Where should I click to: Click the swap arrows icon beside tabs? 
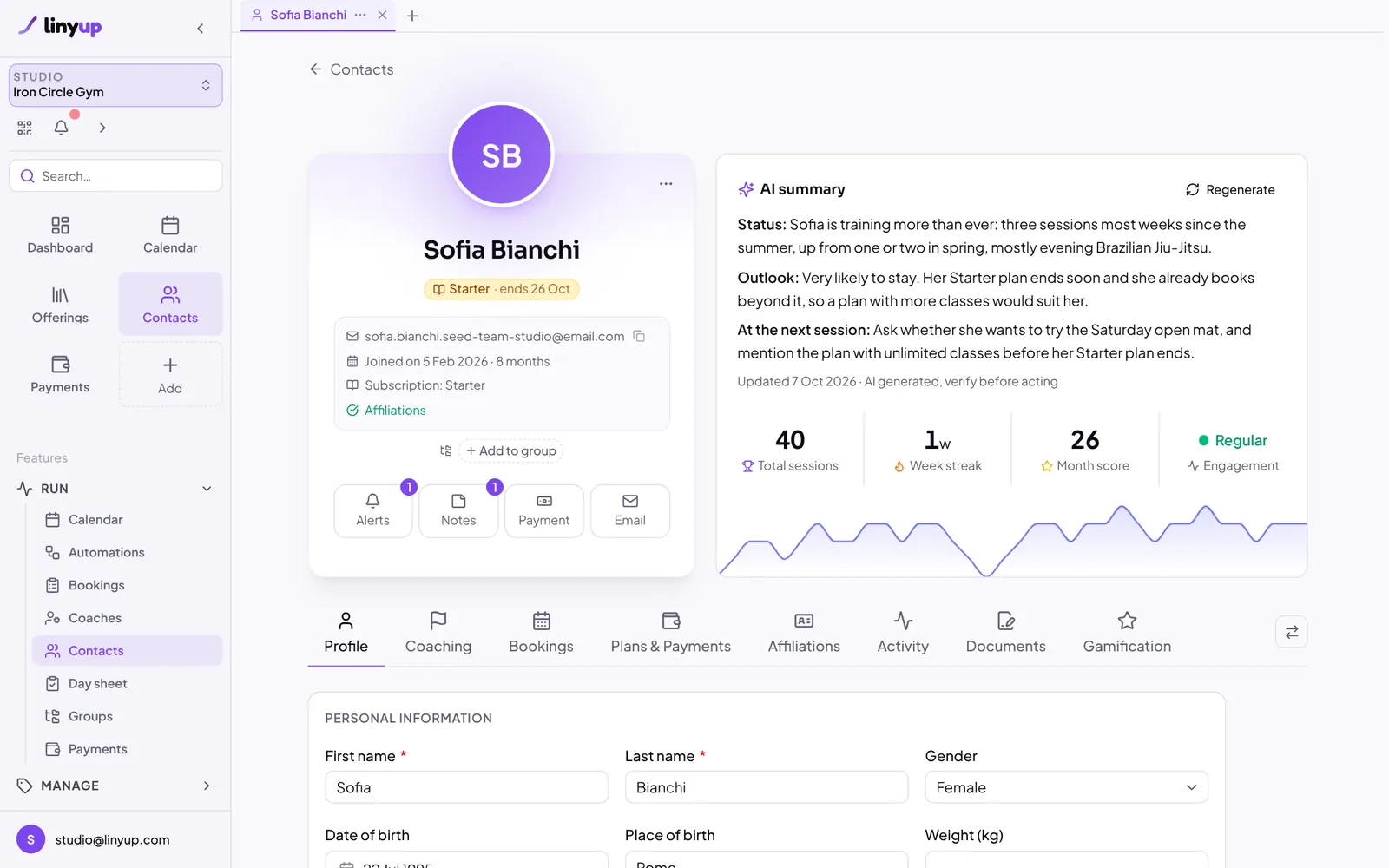pyautogui.click(x=1292, y=632)
